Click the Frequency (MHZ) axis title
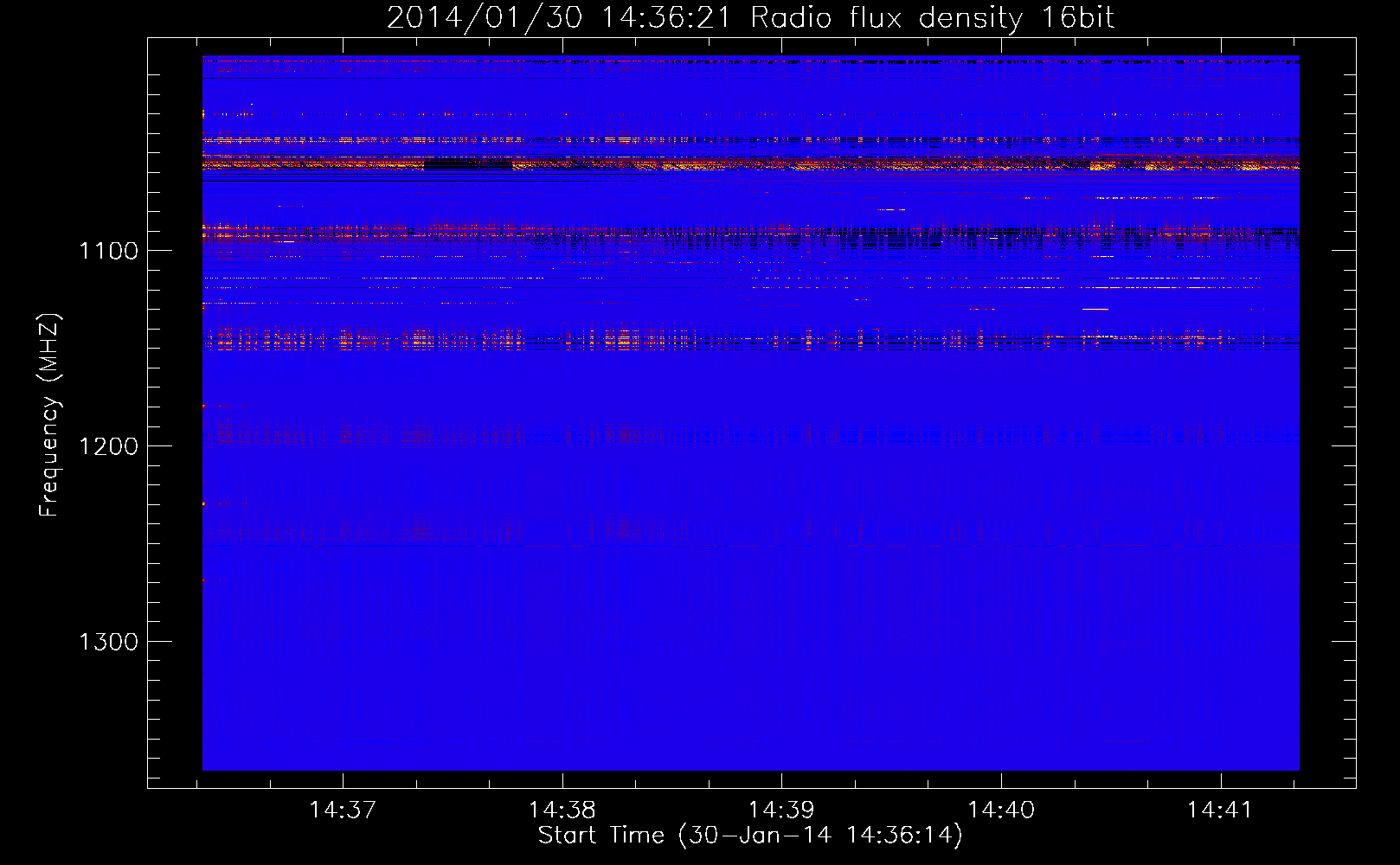 (x=50, y=415)
